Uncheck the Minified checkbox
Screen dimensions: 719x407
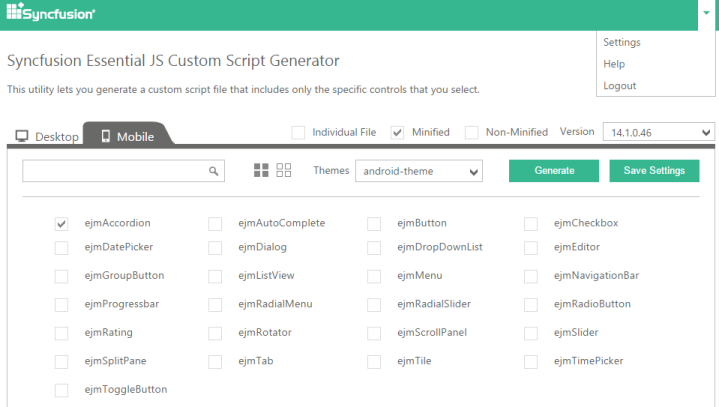pyautogui.click(x=397, y=133)
